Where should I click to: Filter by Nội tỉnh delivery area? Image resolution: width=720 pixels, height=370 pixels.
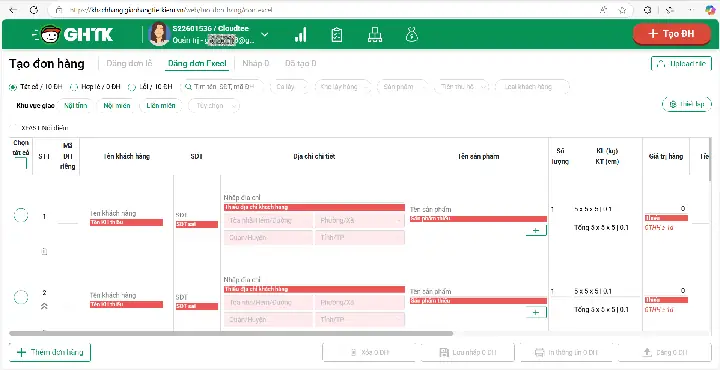click(75, 106)
